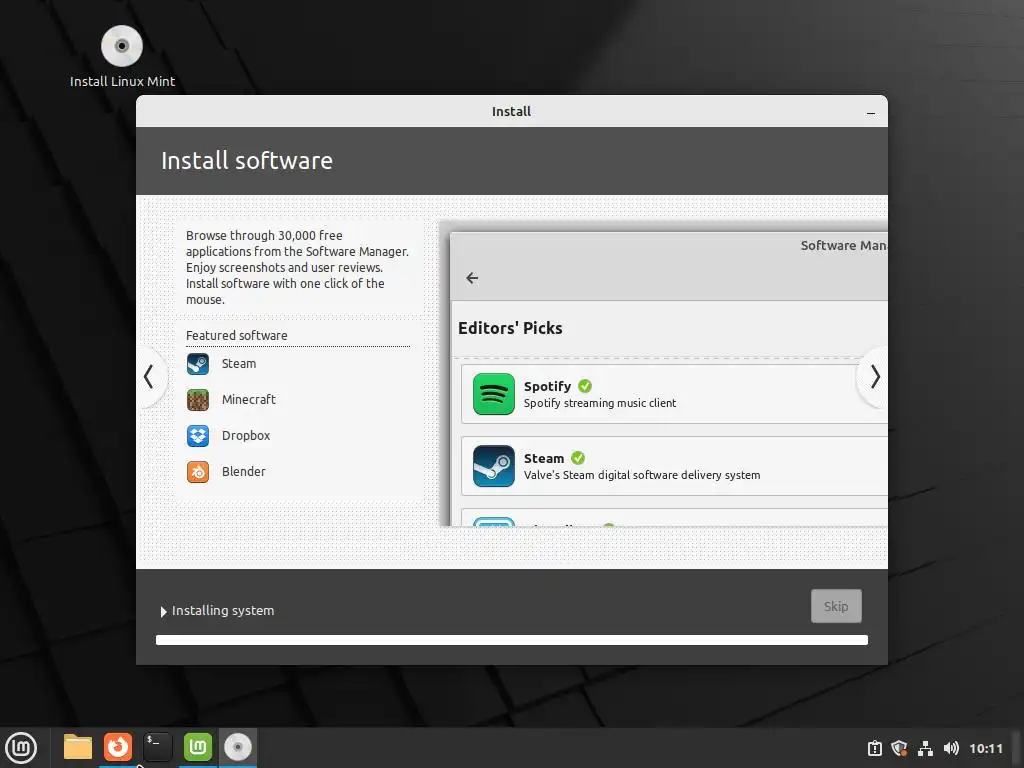Click the Dropbox label in Featured software
This screenshot has width=1024, height=768.
tap(246, 436)
